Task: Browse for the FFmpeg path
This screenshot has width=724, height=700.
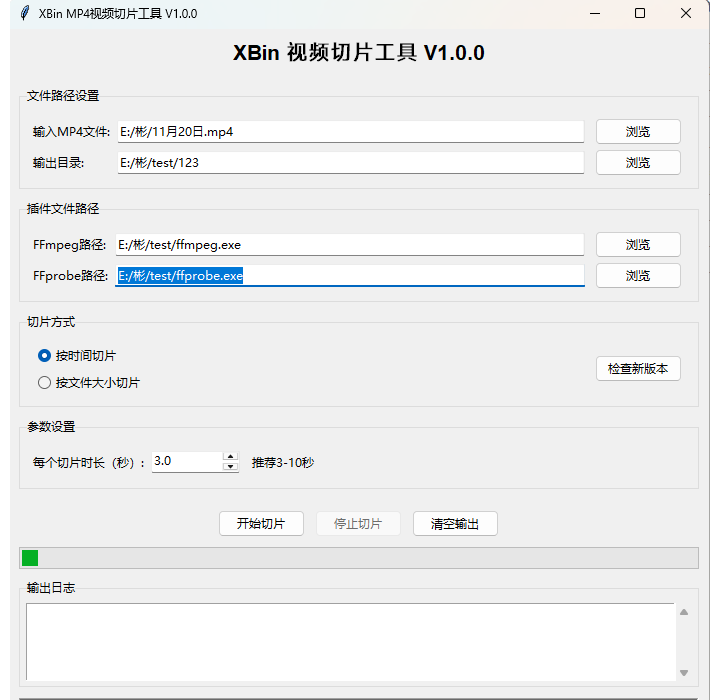Action: pos(638,245)
